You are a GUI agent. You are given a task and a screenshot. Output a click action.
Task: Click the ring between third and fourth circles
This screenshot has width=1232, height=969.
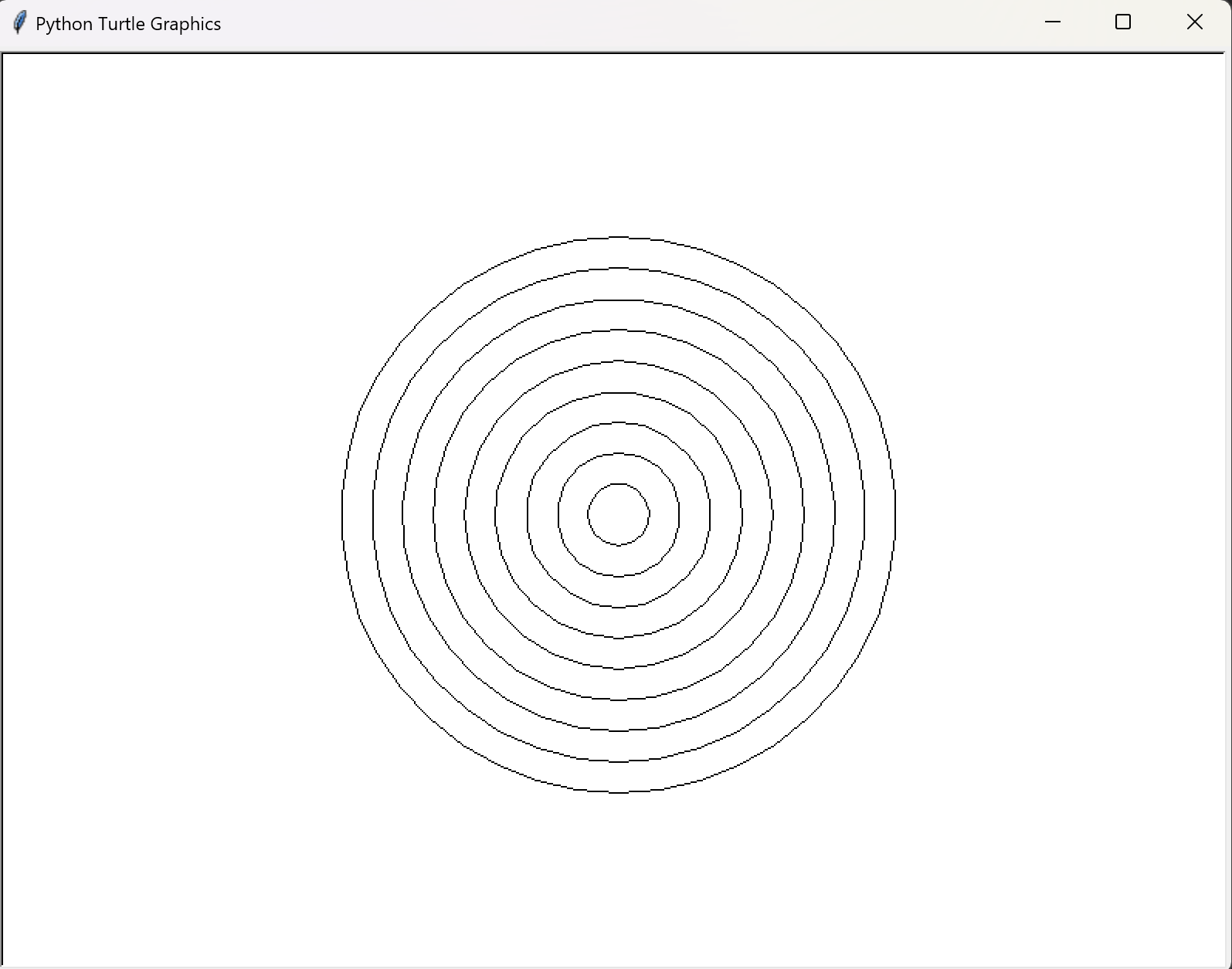tap(726, 514)
